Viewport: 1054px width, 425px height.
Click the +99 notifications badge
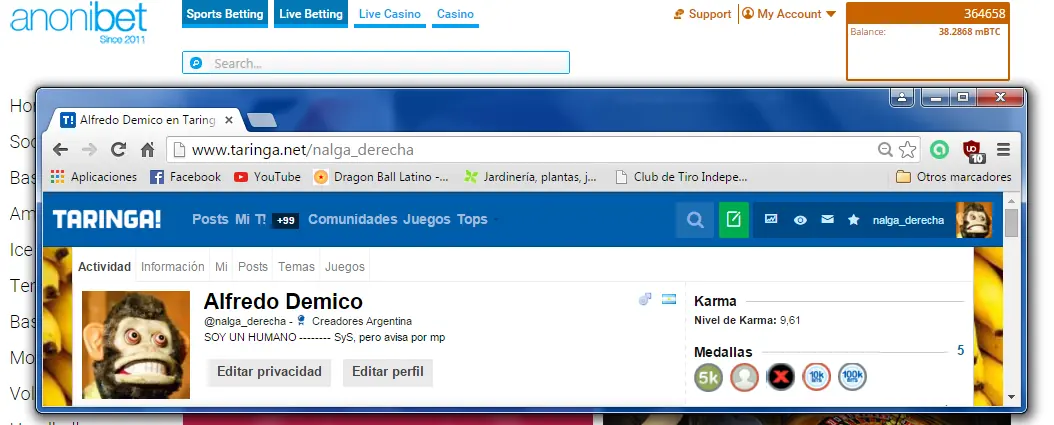286,221
